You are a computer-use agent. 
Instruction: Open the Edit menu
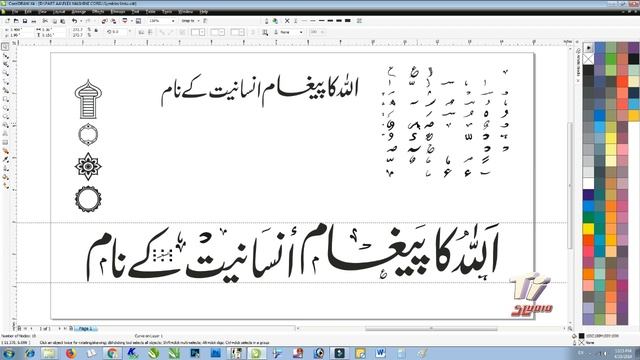28,12
